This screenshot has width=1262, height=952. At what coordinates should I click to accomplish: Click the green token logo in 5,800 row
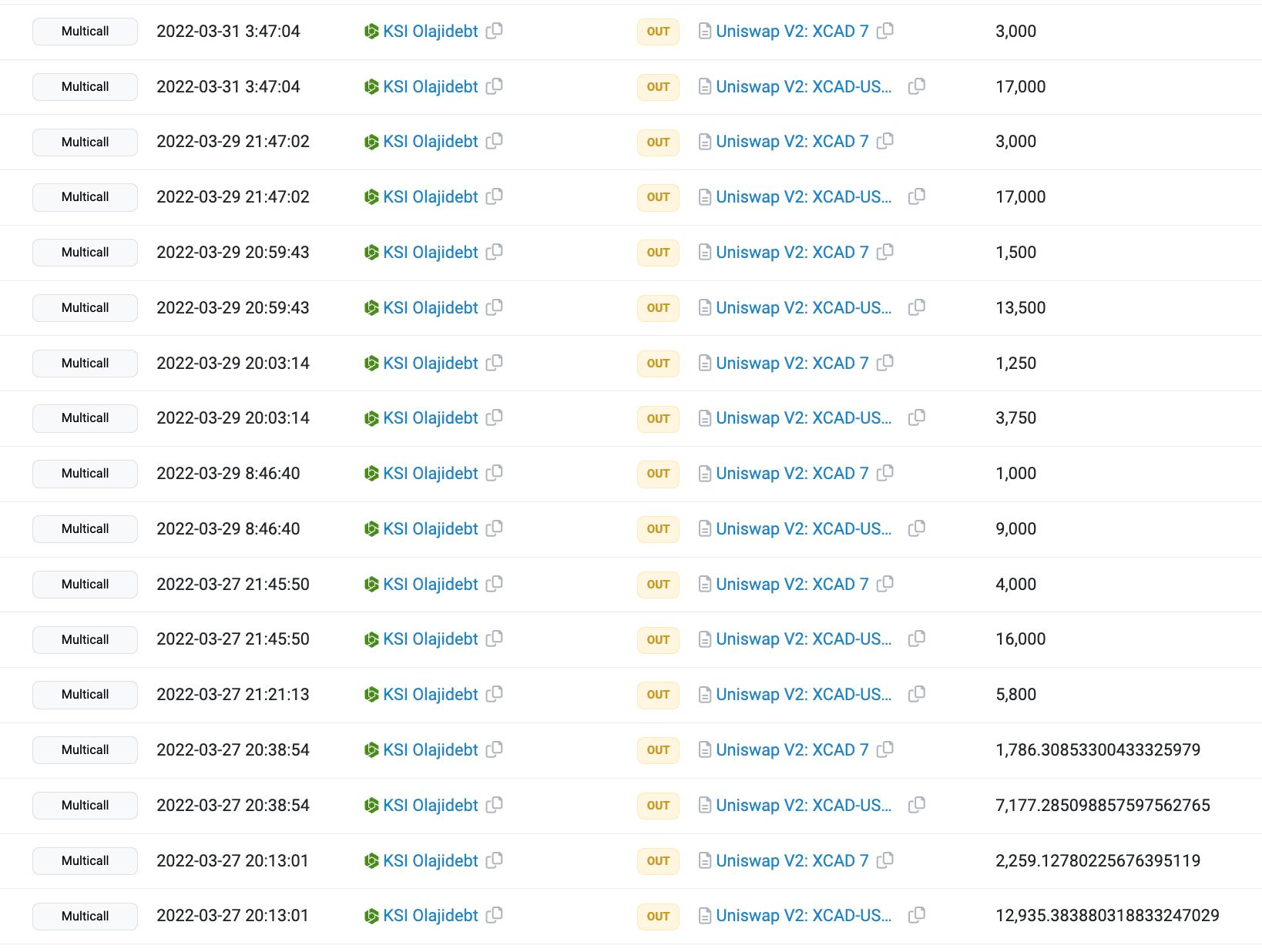coord(371,694)
